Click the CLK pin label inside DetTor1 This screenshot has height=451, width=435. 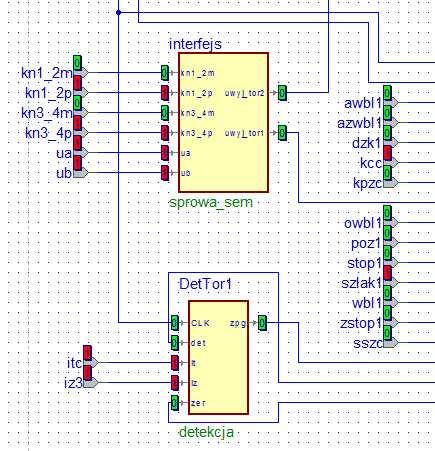[x=200, y=323]
